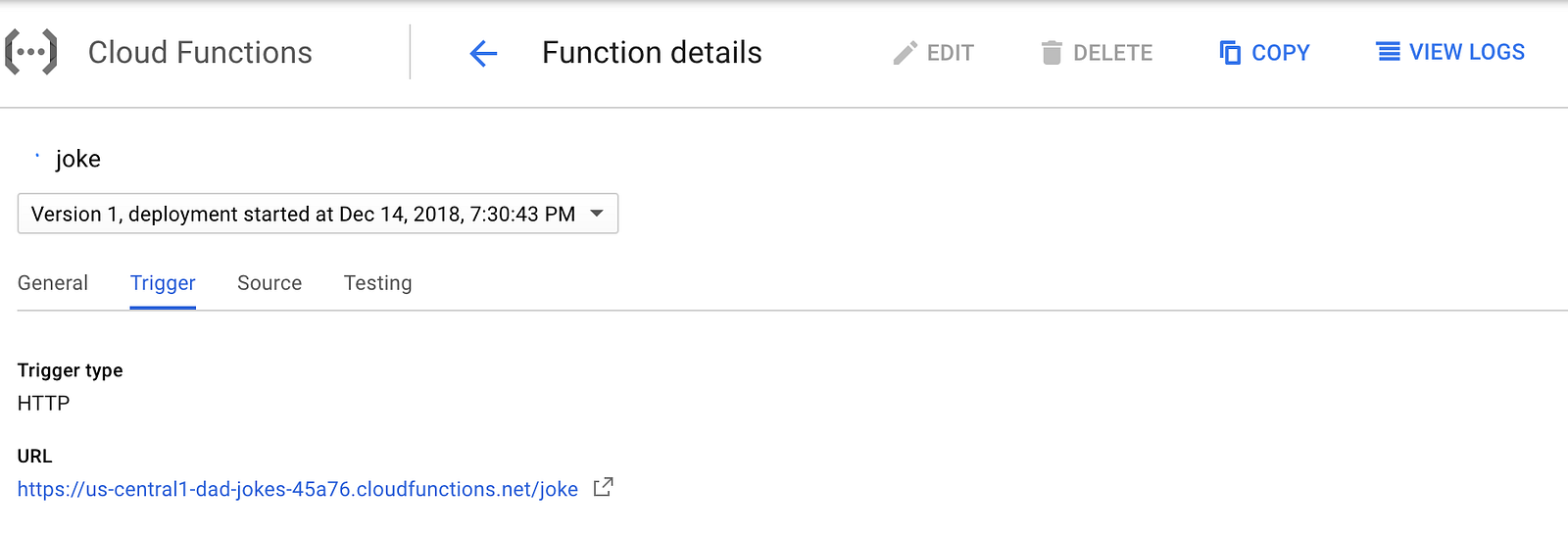Select the Trigger tab

pyautogui.click(x=163, y=283)
